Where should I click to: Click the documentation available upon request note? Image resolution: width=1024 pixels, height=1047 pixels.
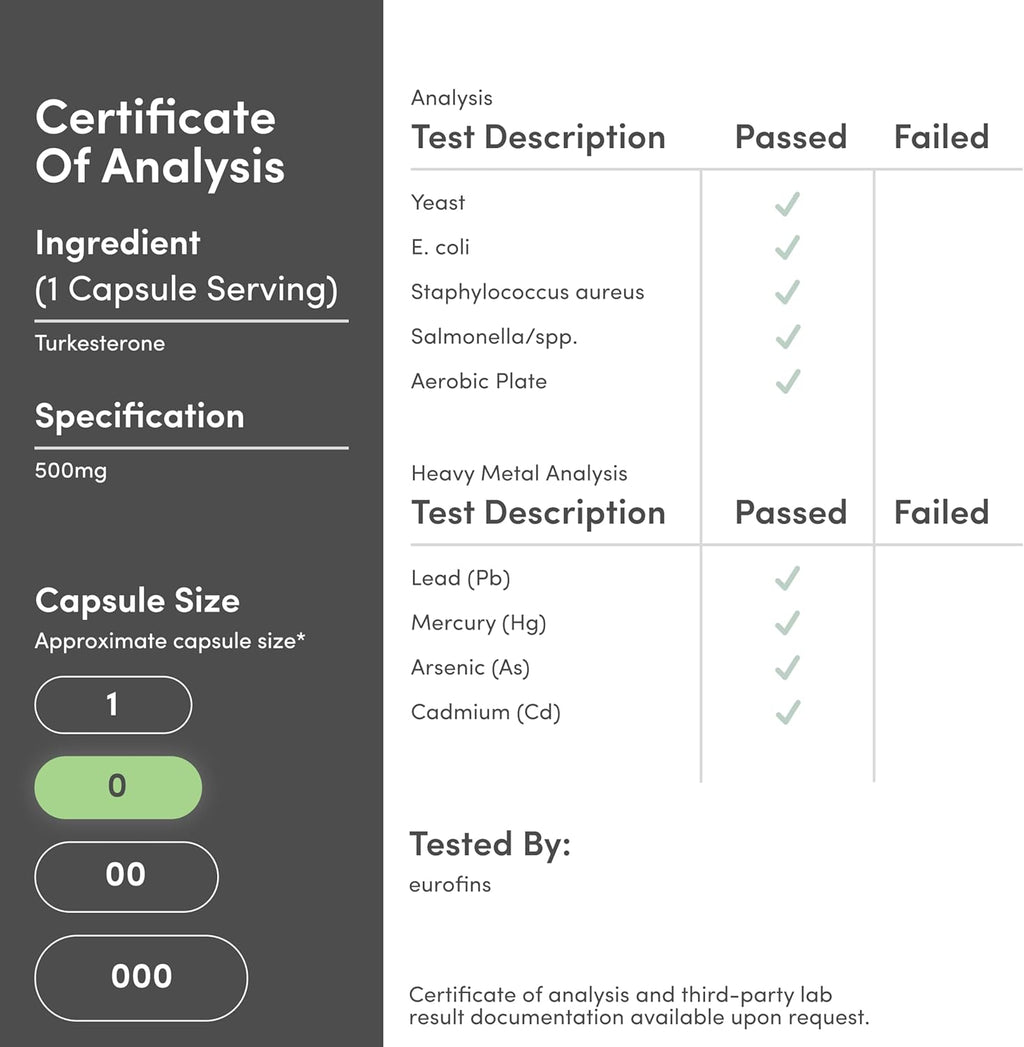pos(639,1006)
